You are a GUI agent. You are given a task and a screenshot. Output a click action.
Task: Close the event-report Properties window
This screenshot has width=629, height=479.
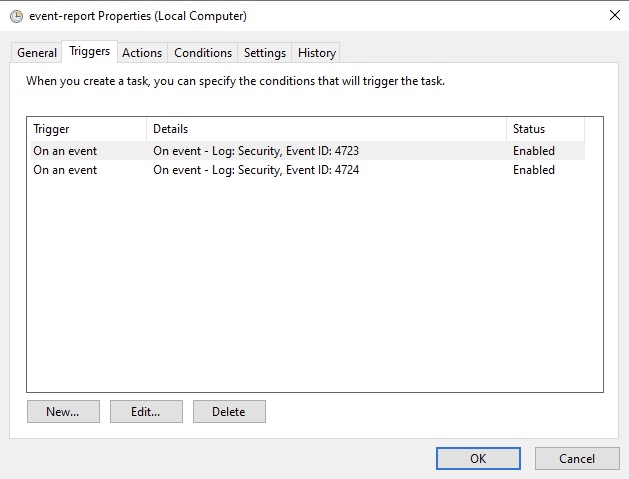[613, 15]
